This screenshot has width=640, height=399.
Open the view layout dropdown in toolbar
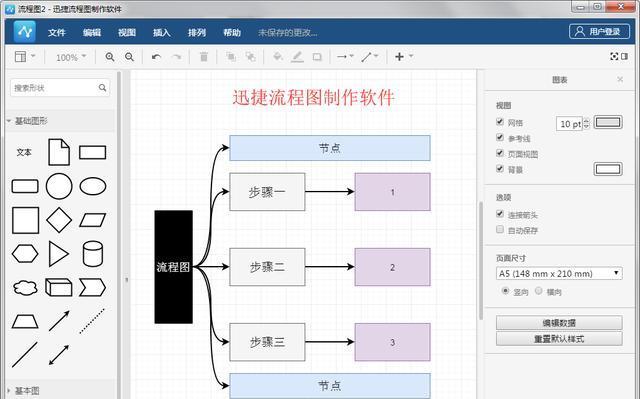point(24,57)
